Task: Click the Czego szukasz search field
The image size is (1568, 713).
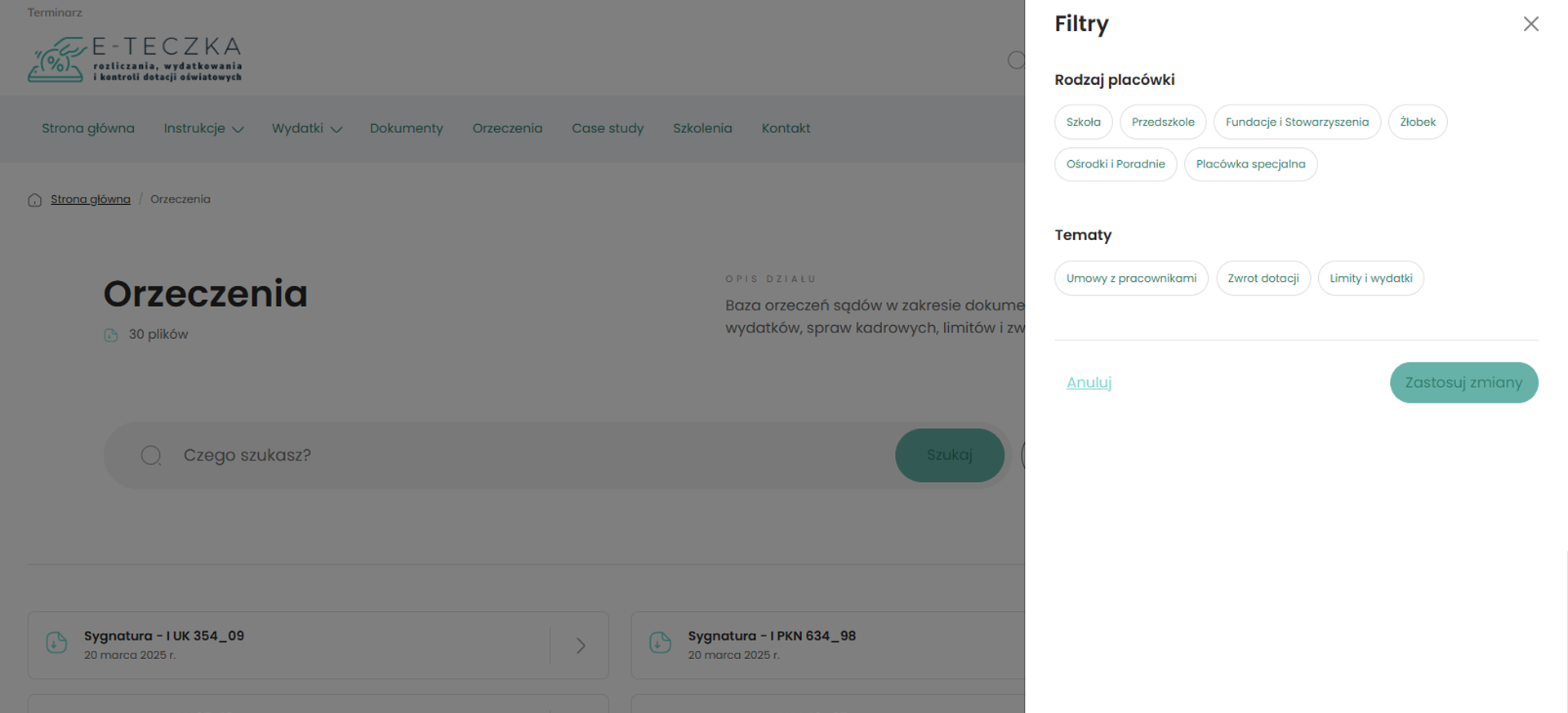Action: click(x=523, y=456)
